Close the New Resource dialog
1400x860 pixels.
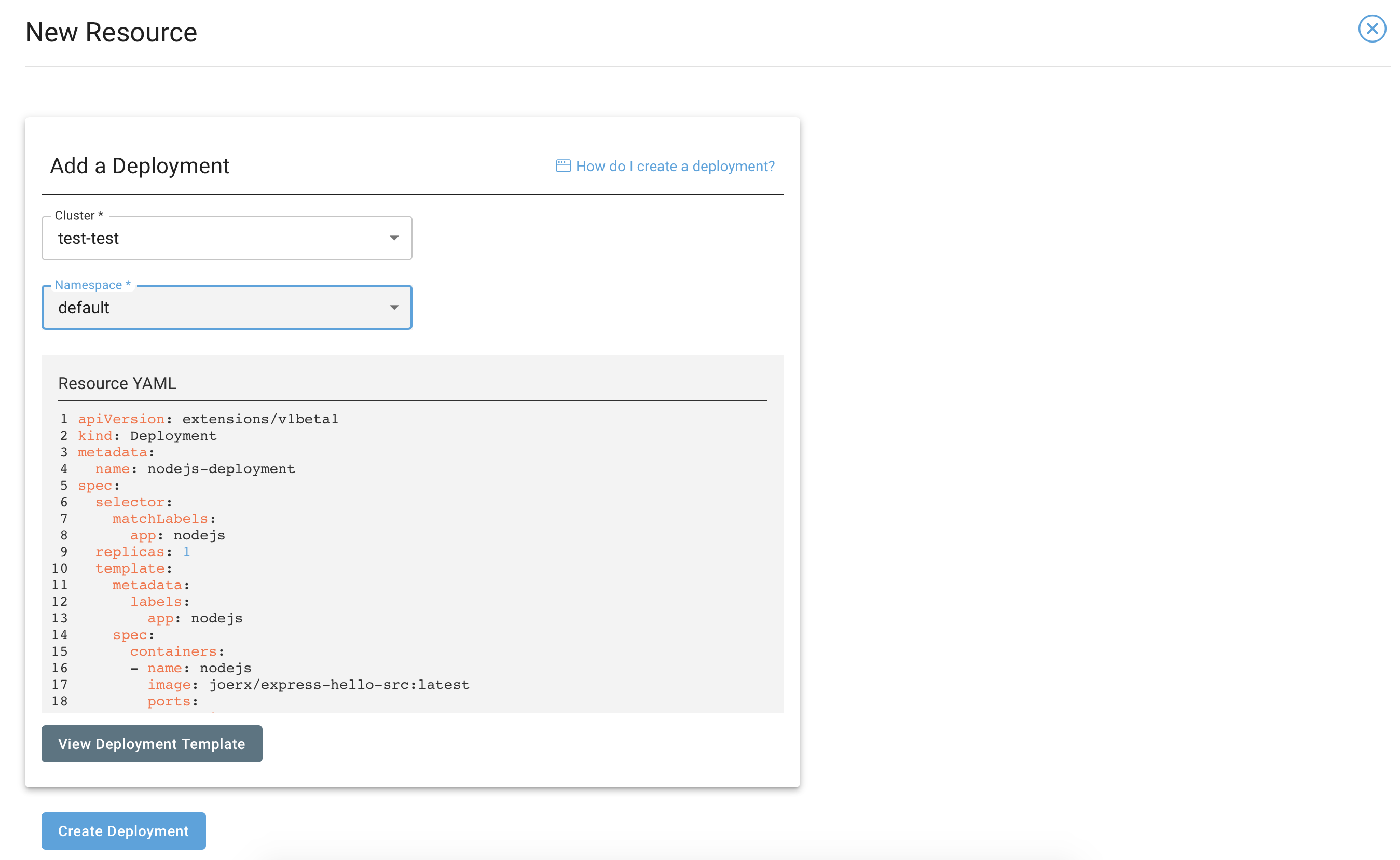pos(1371,29)
